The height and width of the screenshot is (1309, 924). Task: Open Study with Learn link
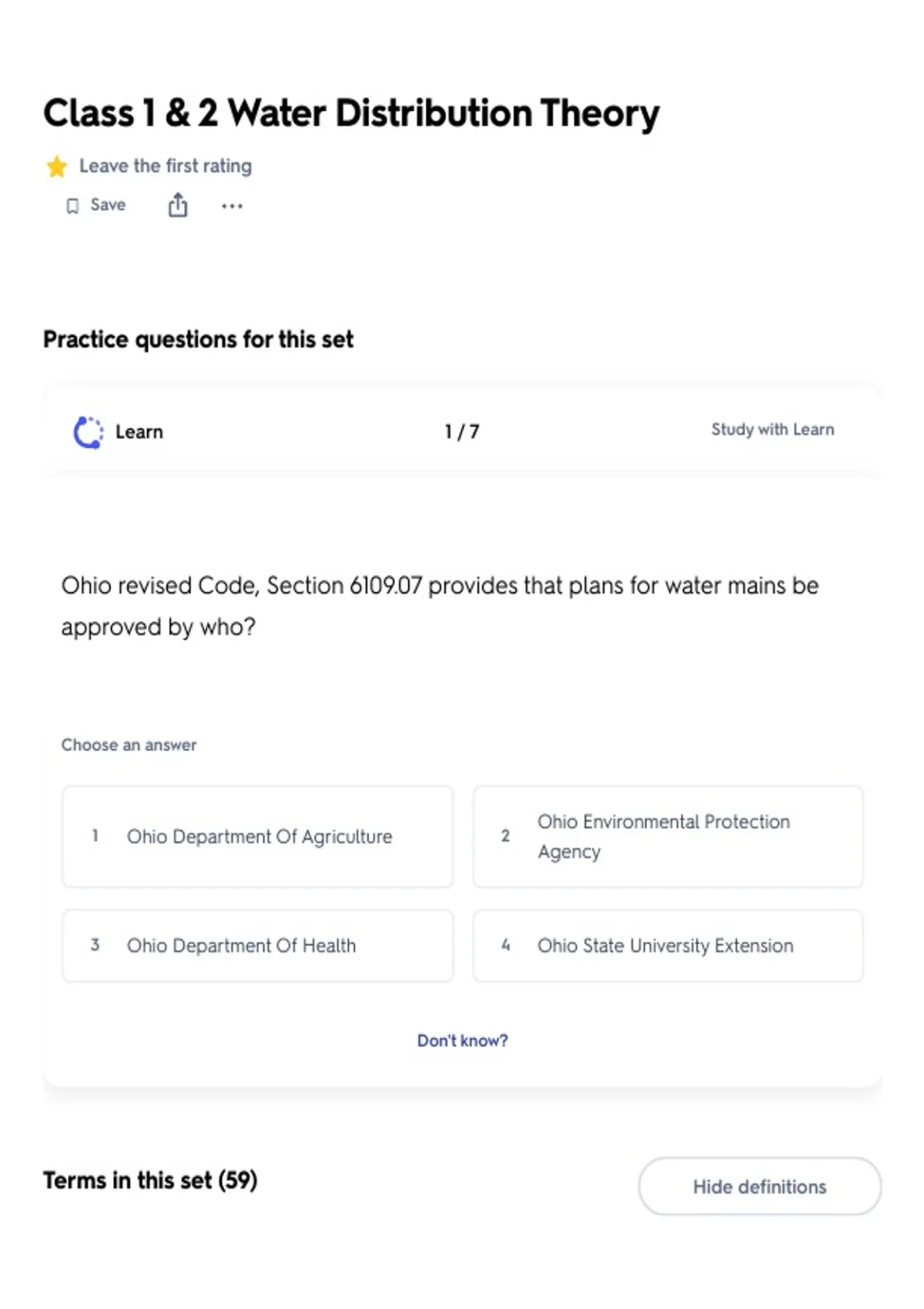[772, 430]
